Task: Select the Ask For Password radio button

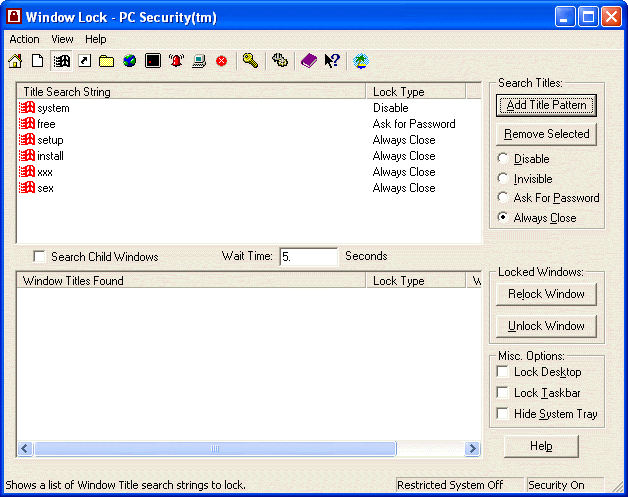Action: click(x=503, y=198)
